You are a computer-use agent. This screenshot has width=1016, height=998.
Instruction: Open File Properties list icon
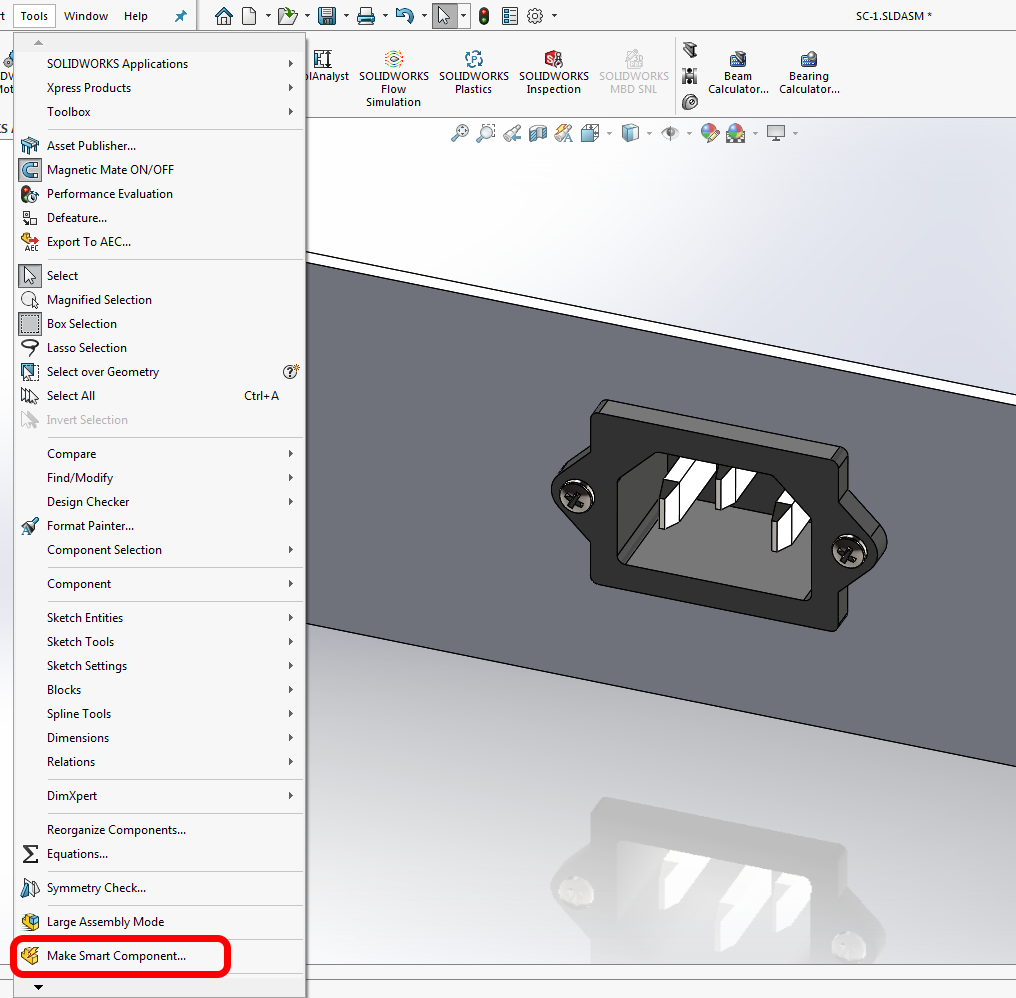point(510,16)
